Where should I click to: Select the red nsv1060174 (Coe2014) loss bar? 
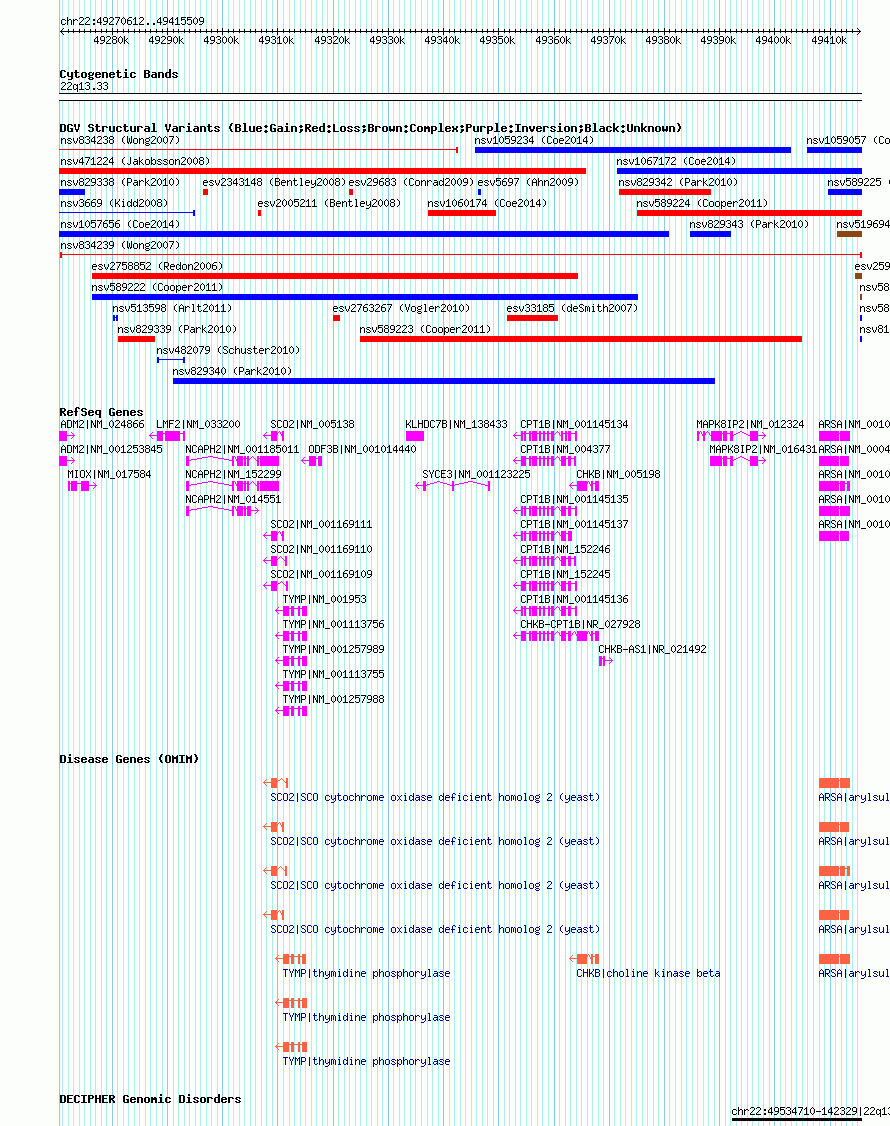pyautogui.click(x=461, y=213)
